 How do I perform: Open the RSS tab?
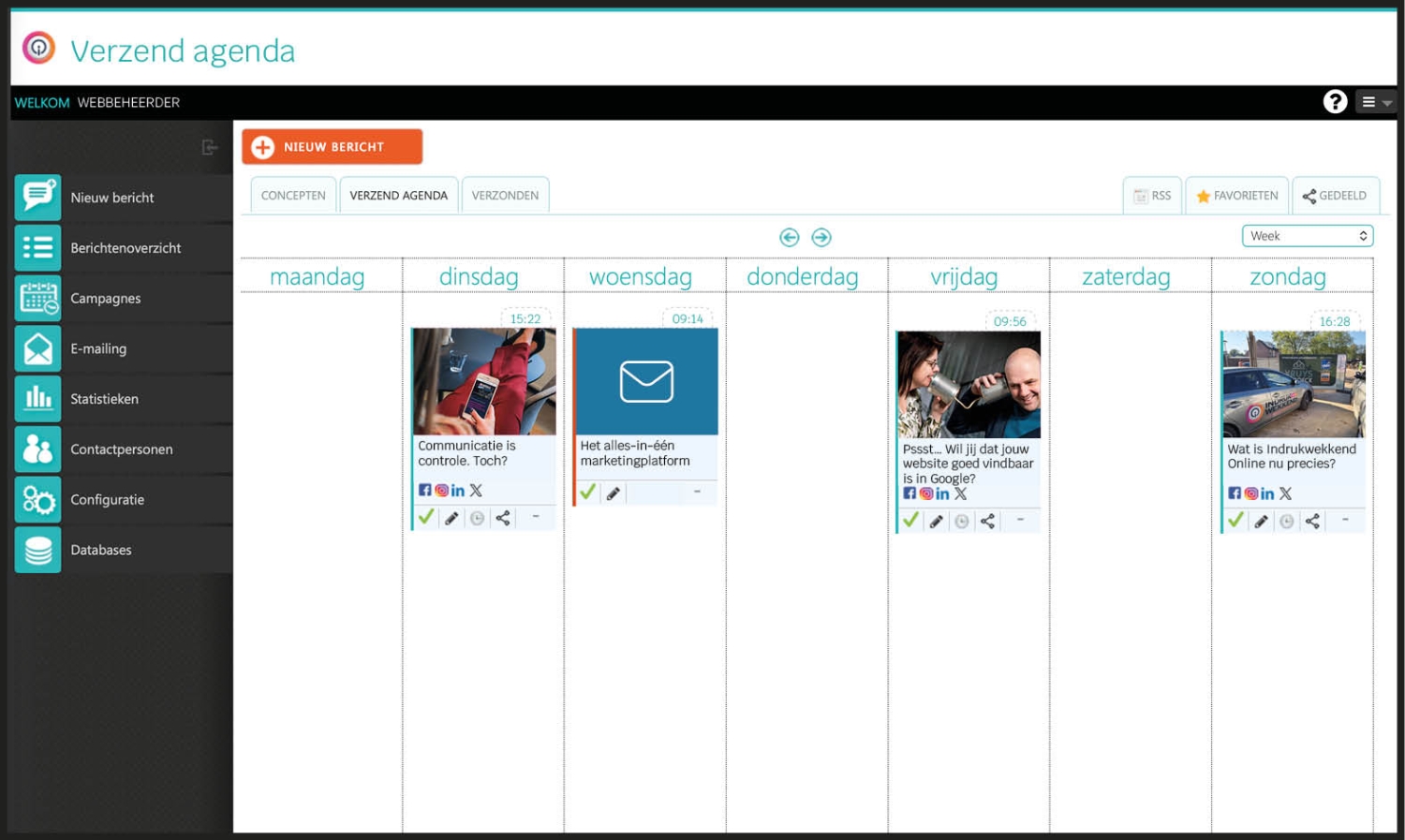pyautogui.click(x=1152, y=196)
